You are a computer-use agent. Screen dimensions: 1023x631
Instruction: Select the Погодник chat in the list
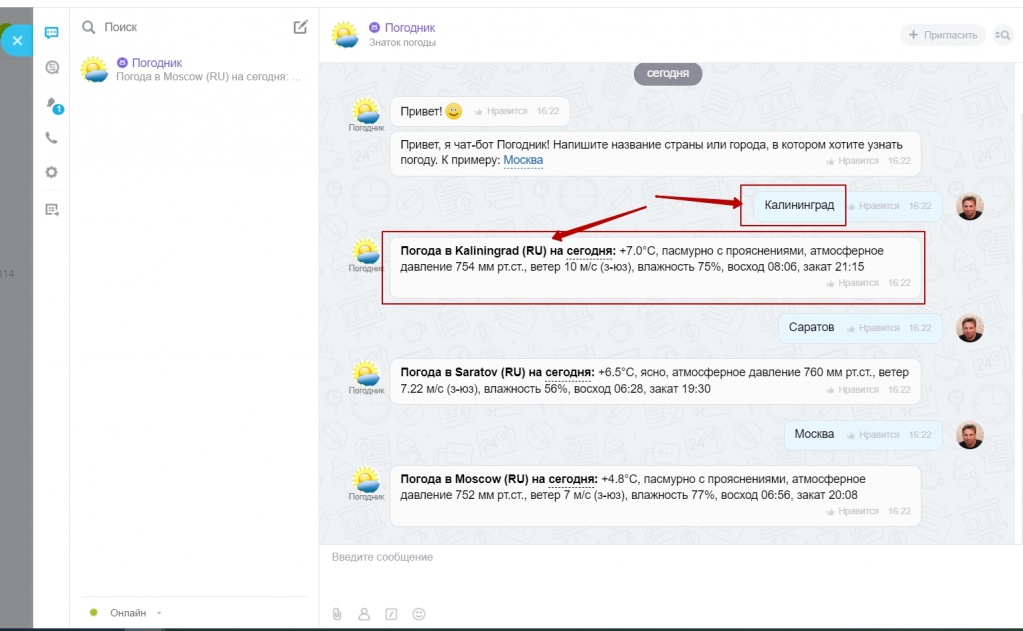(x=194, y=69)
